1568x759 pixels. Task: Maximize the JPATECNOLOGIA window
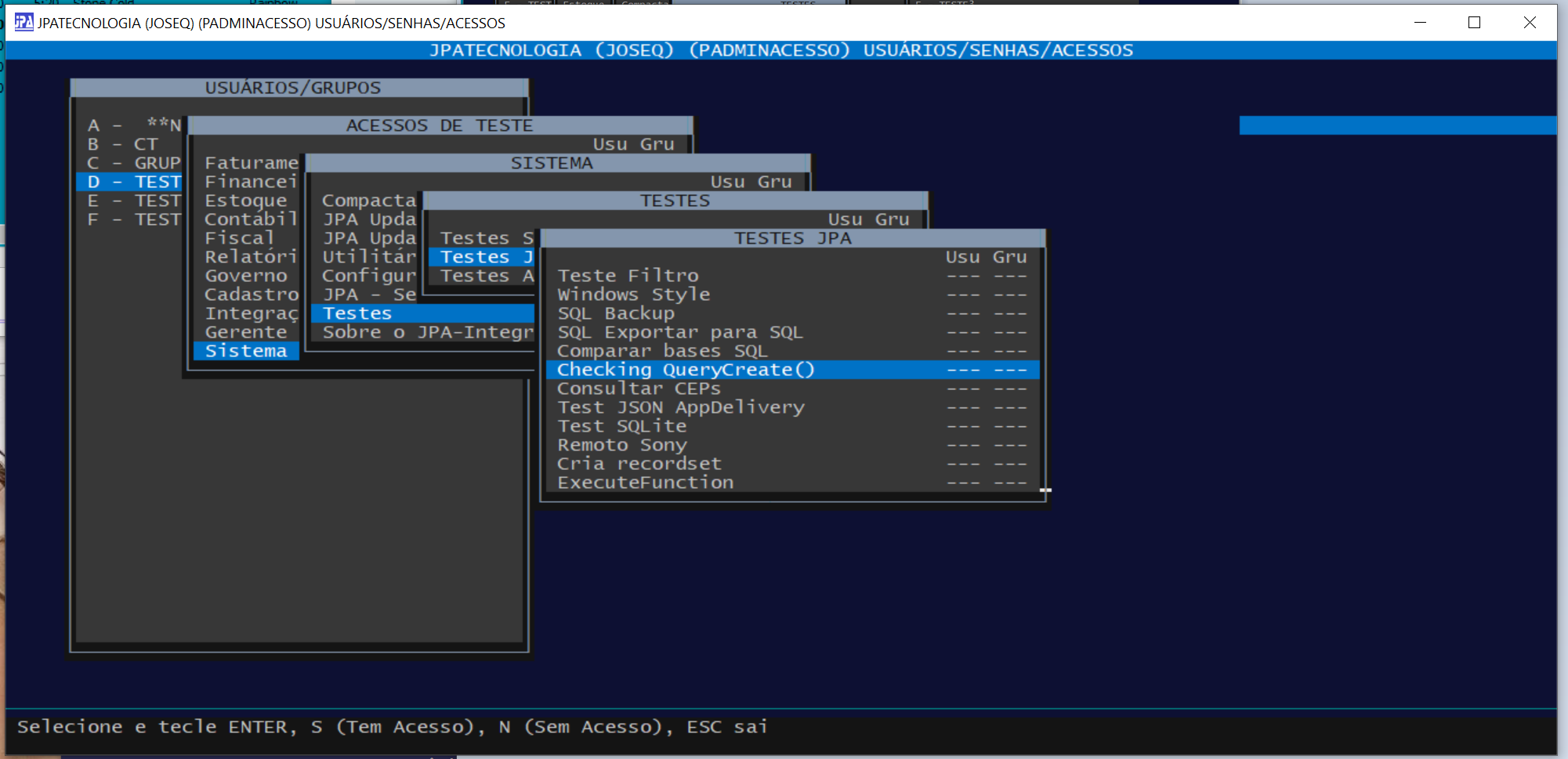click(1474, 22)
